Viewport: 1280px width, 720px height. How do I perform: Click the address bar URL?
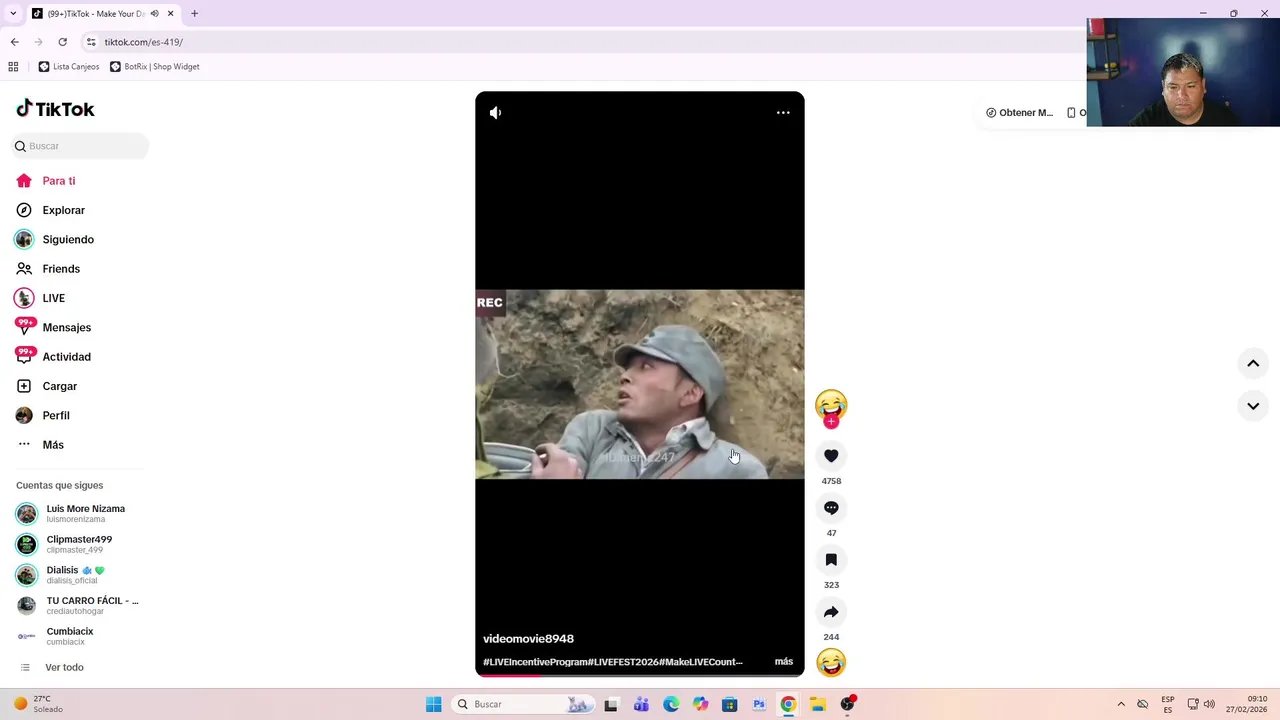144,42
